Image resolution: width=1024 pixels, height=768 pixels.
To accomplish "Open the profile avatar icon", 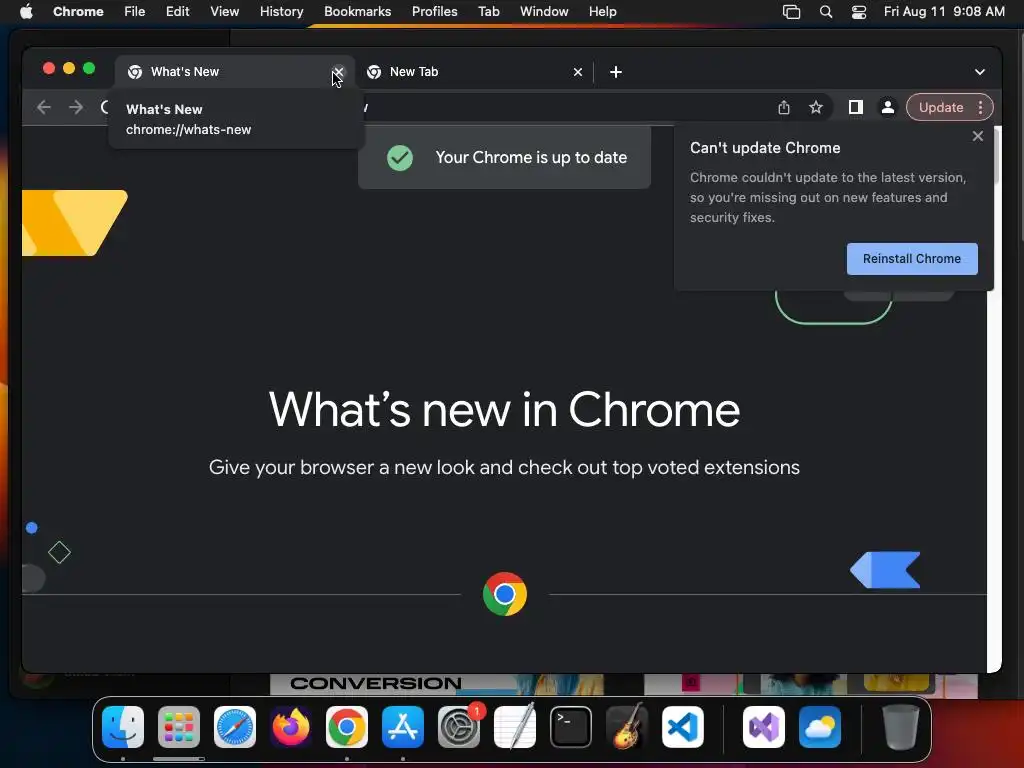I will (888, 108).
